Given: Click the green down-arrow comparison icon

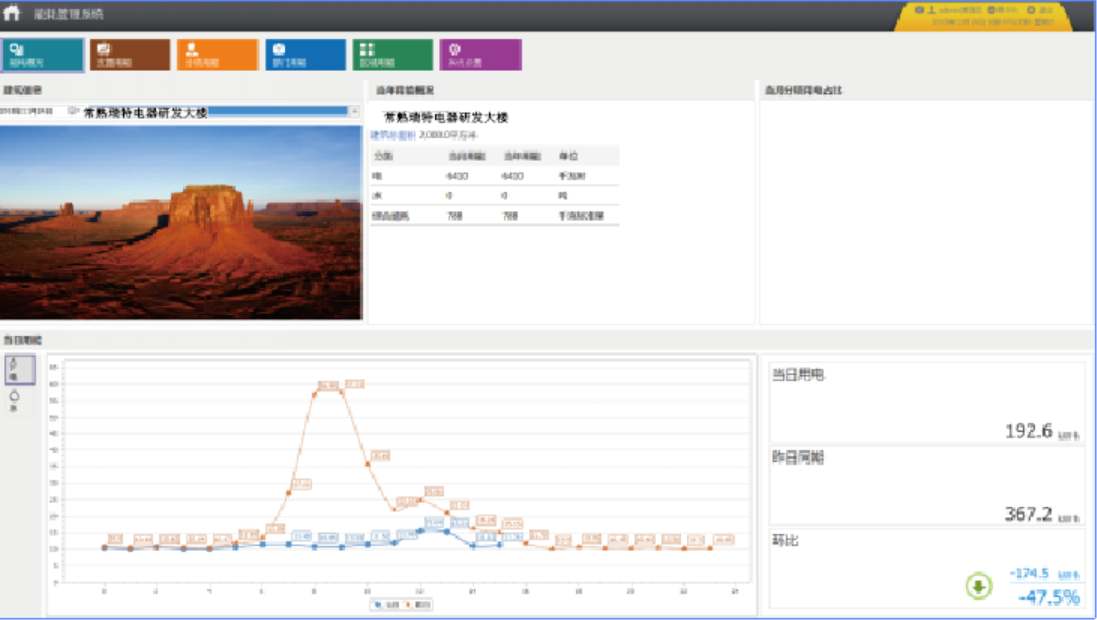Looking at the screenshot, I should (978, 586).
